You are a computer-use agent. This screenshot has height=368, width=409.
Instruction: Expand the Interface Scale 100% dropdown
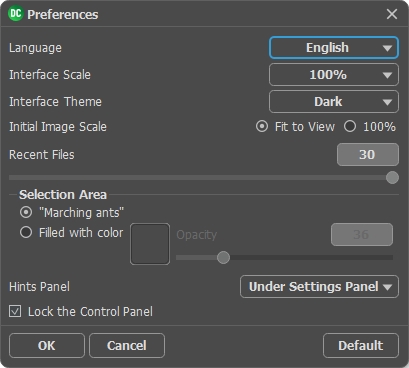(334, 75)
